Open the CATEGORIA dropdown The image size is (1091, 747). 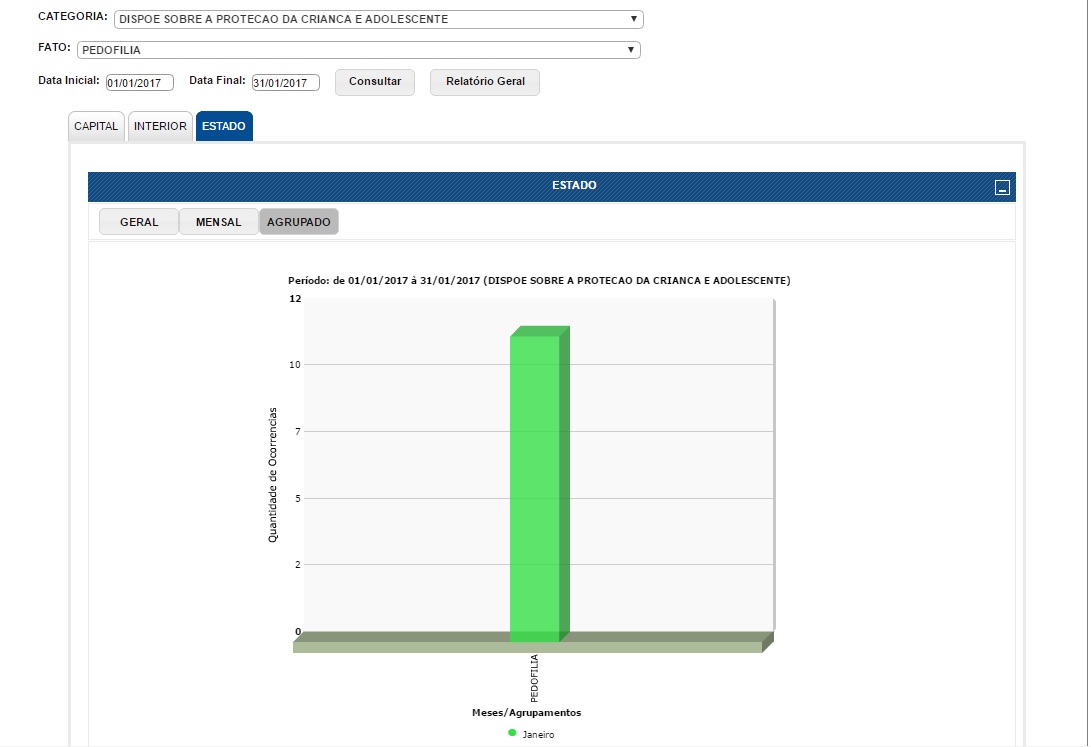pyautogui.click(x=378, y=19)
